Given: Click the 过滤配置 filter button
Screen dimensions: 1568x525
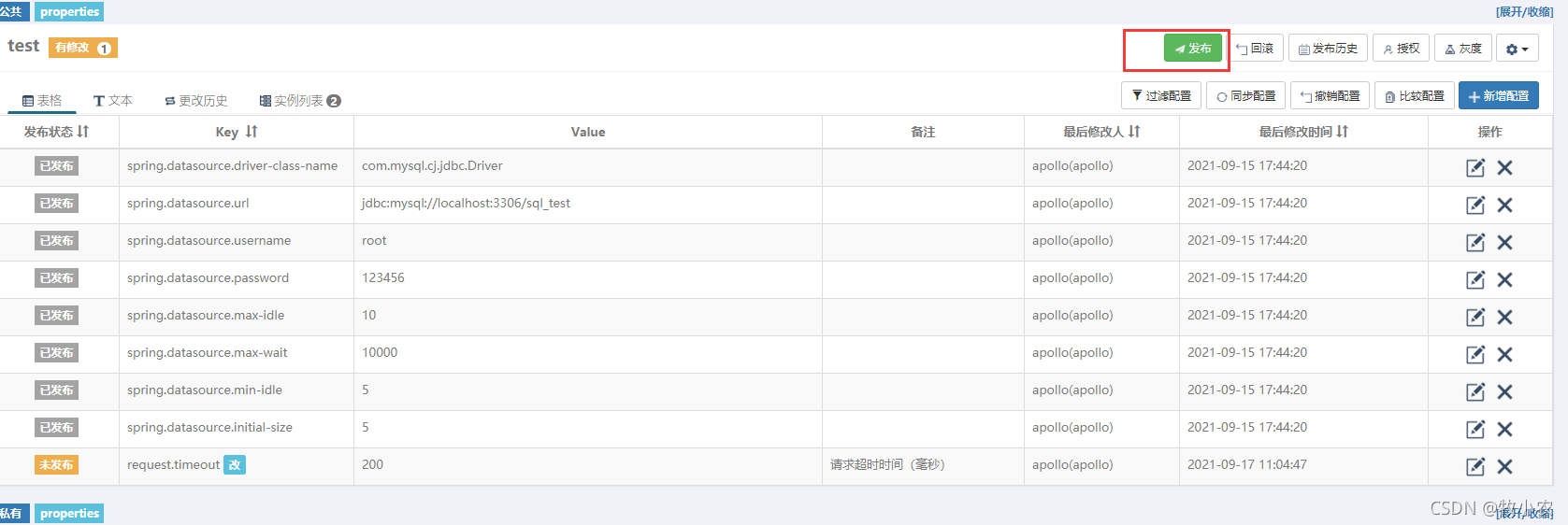Looking at the screenshot, I should coord(1161,96).
